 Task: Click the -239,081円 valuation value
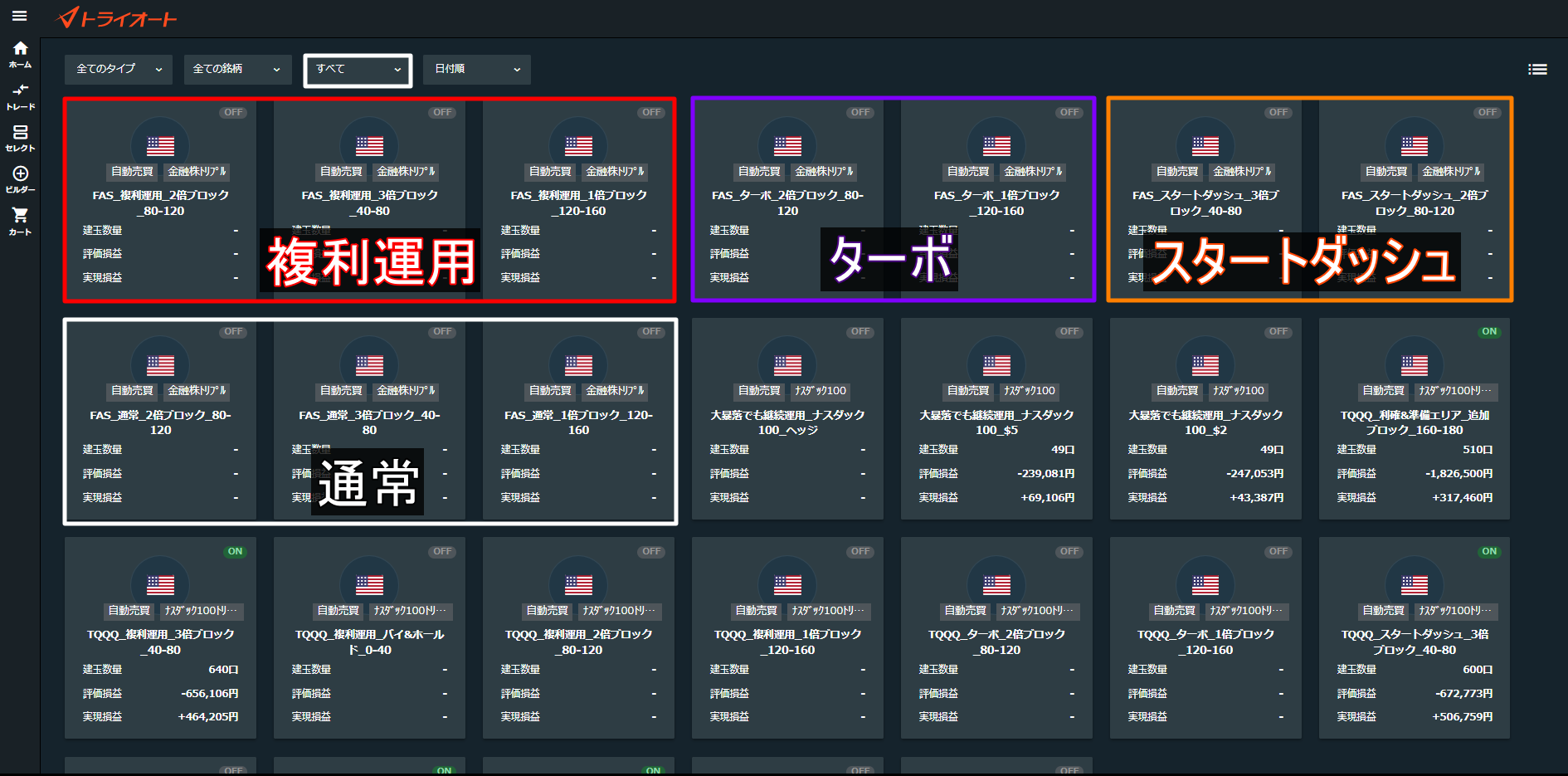click(x=1045, y=474)
